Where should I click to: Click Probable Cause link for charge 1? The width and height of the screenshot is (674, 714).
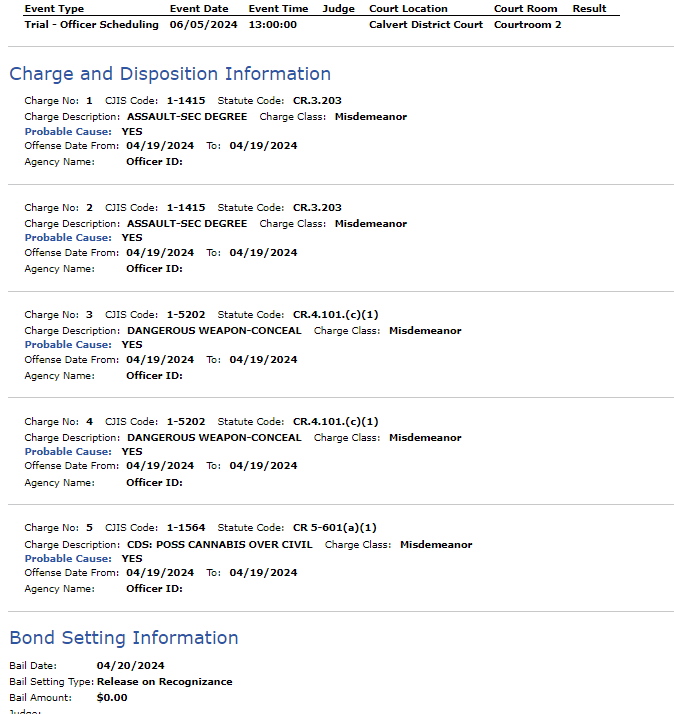pos(68,132)
